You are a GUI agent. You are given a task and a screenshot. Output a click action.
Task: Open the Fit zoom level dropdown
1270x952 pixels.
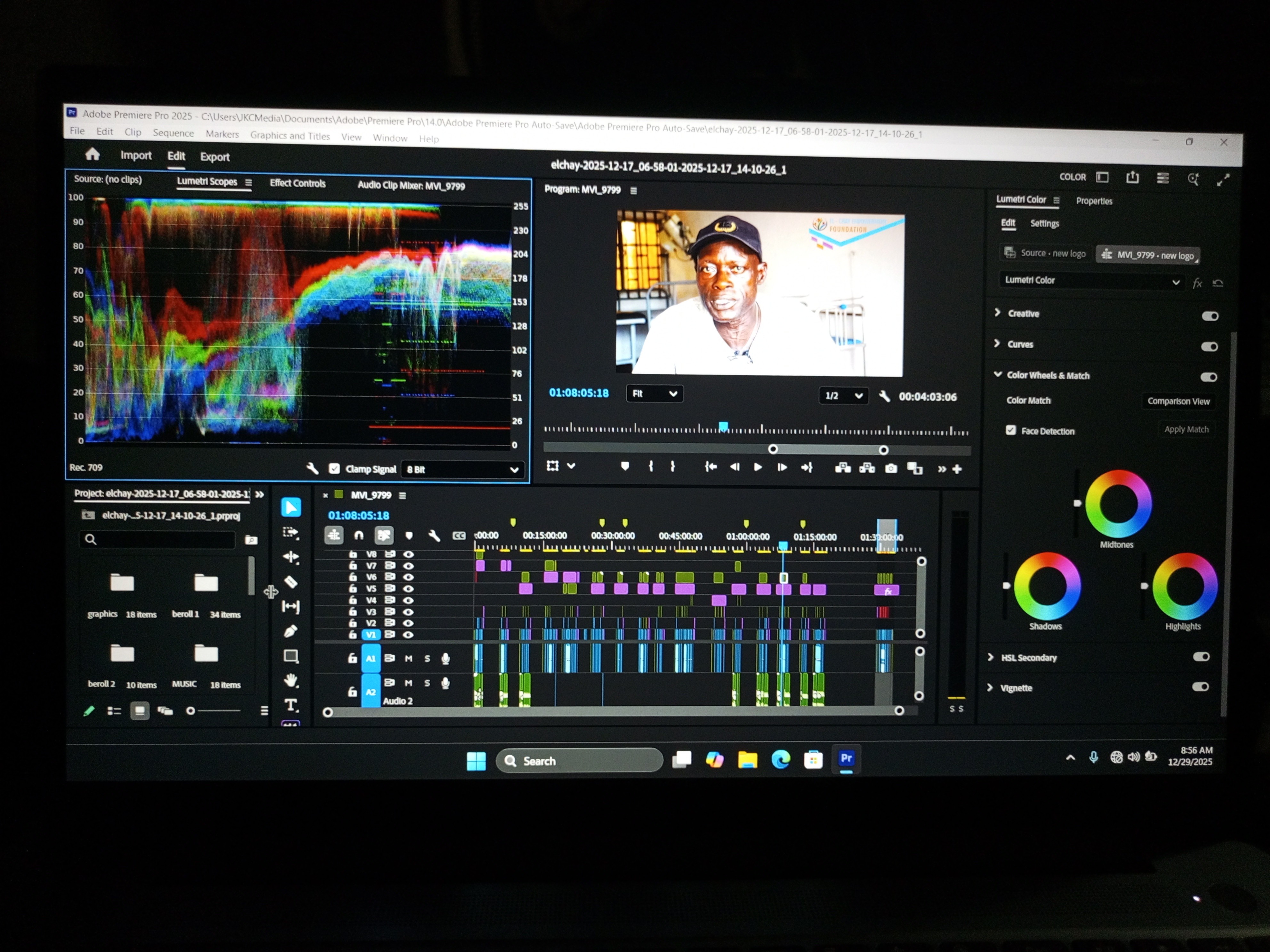[x=654, y=394]
